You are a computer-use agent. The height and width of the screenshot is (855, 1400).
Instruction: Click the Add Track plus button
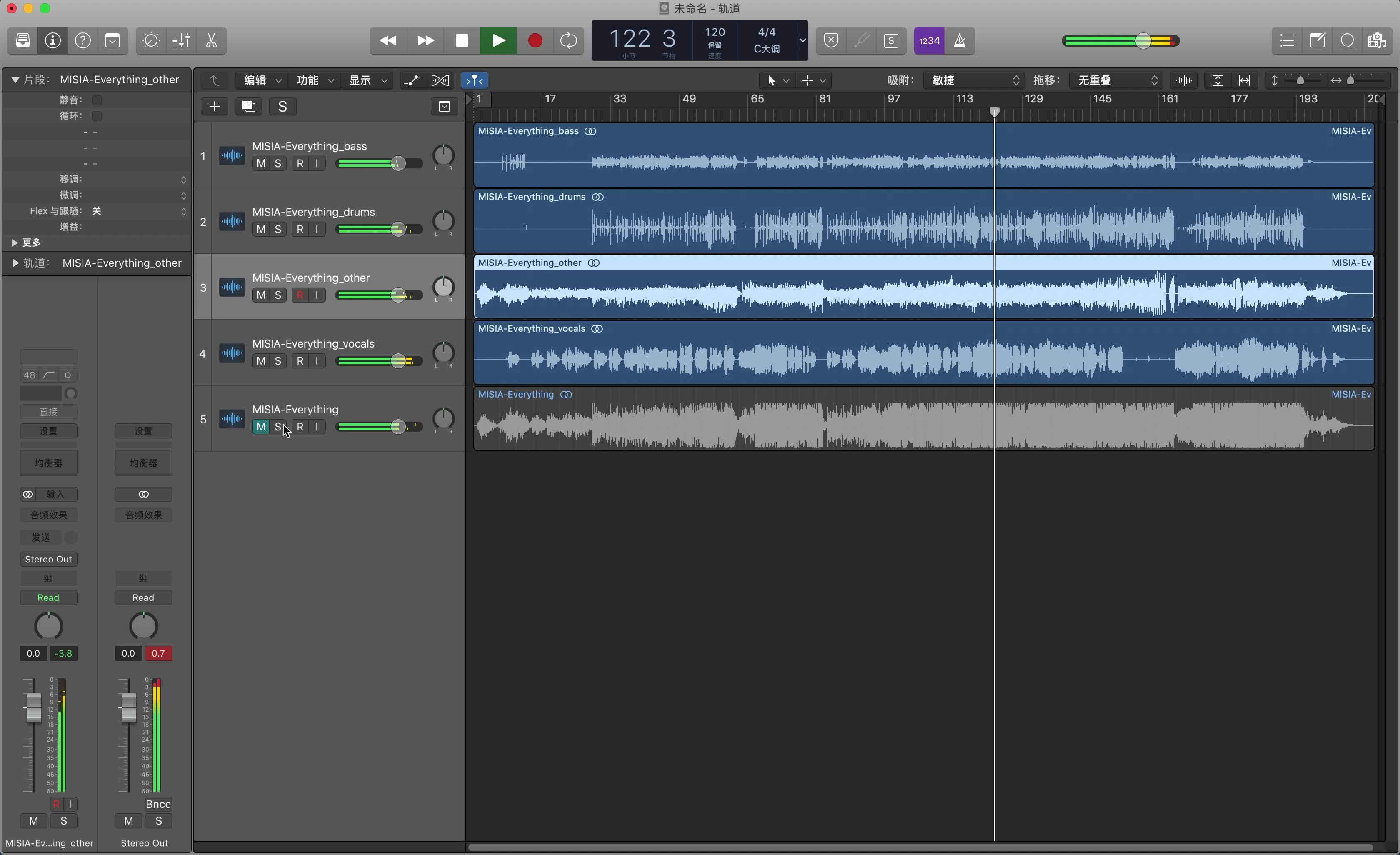[214, 106]
